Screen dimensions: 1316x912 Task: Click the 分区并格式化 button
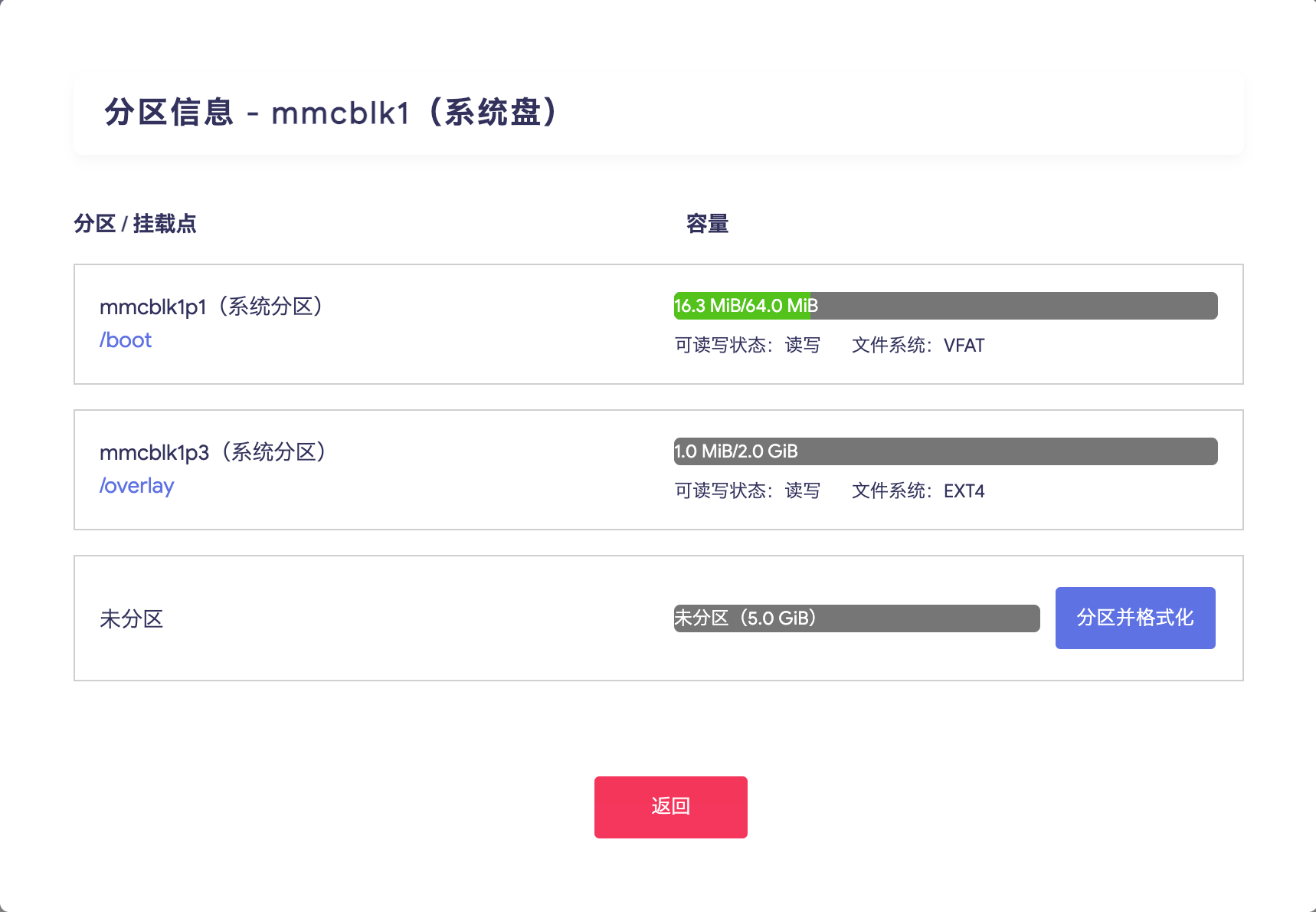point(1134,618)
